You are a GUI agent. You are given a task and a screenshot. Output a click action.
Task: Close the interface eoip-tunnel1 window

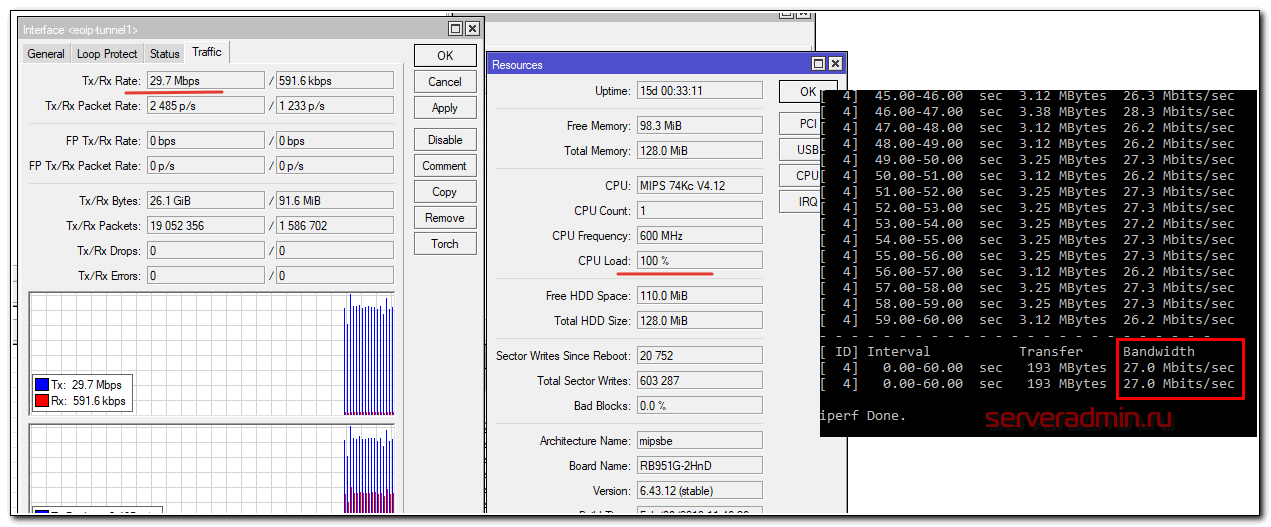(x=472, y=30)
